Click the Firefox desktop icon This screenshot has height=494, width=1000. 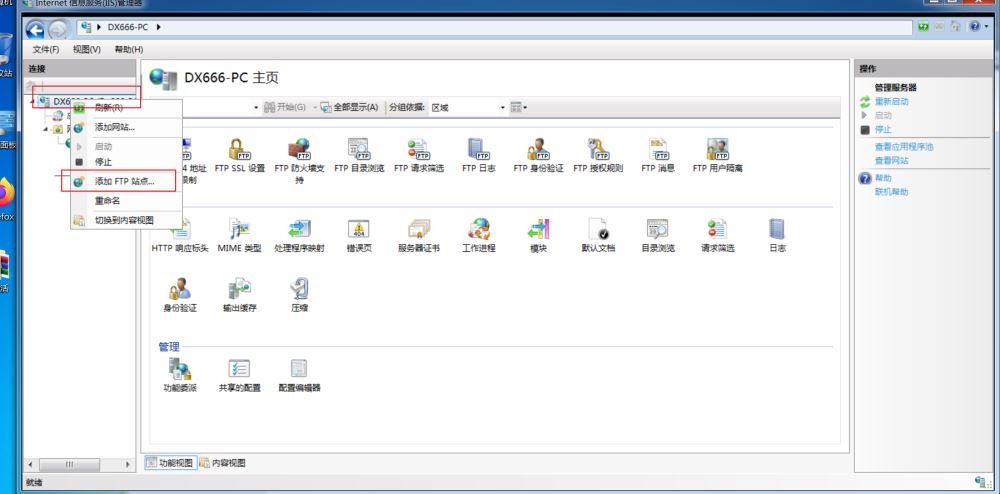(x=5, y=199)
